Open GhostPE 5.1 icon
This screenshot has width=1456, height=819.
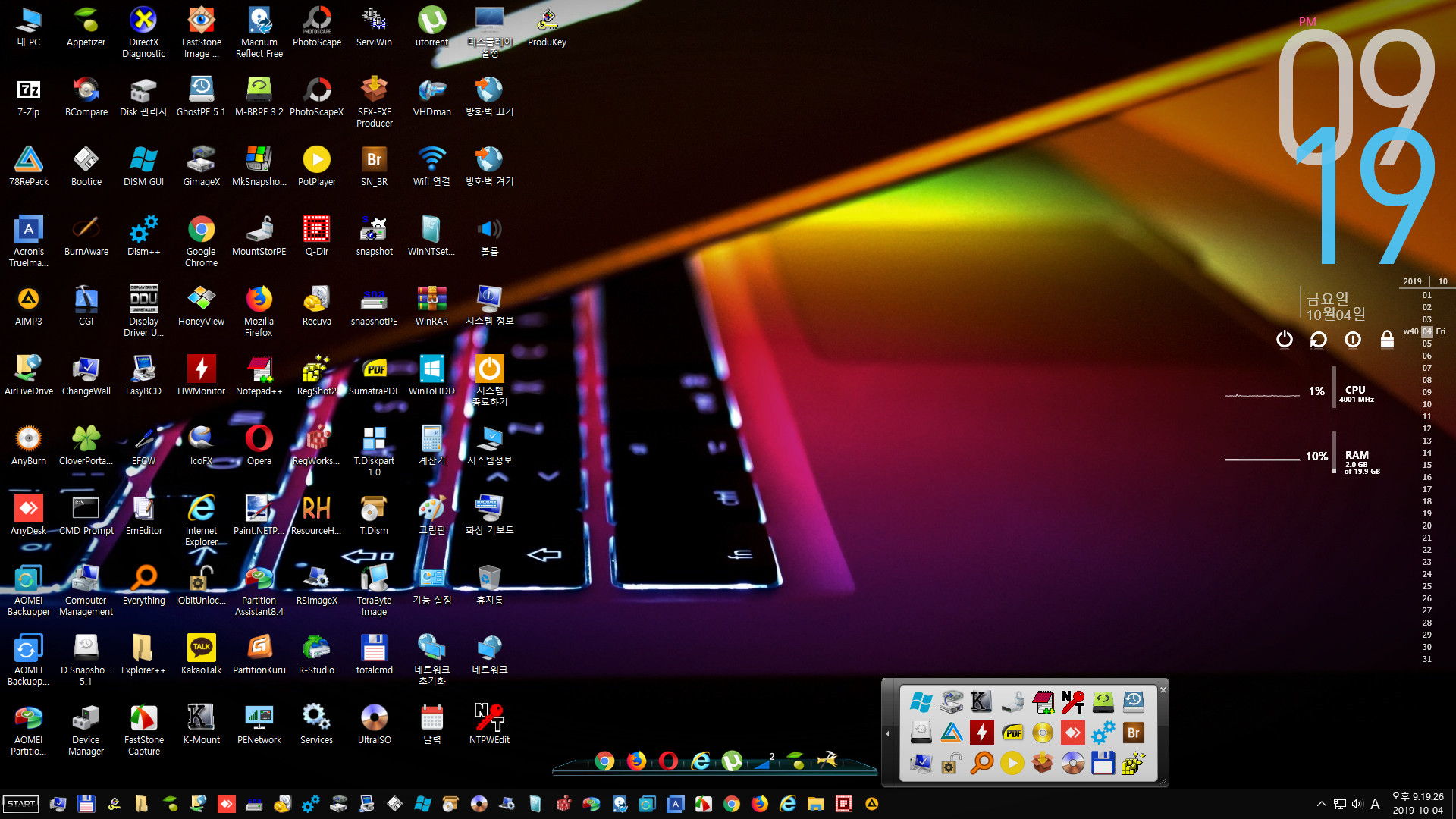[201, 97]
